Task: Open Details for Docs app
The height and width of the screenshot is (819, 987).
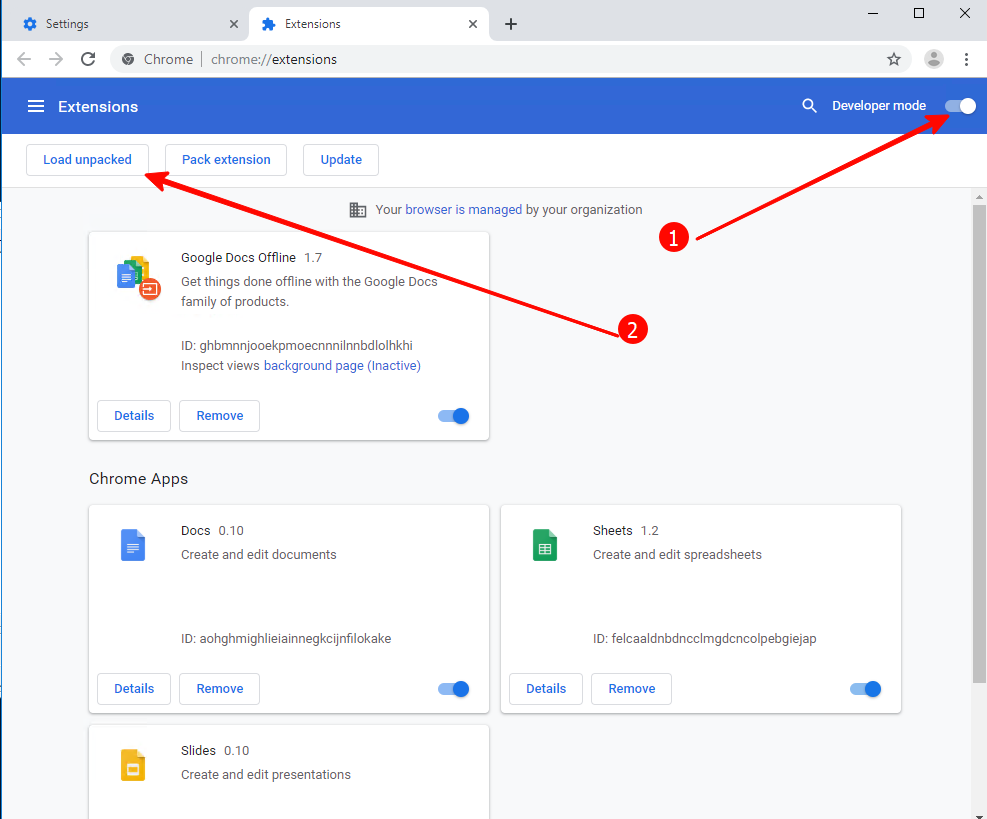Action: (134, 689)
